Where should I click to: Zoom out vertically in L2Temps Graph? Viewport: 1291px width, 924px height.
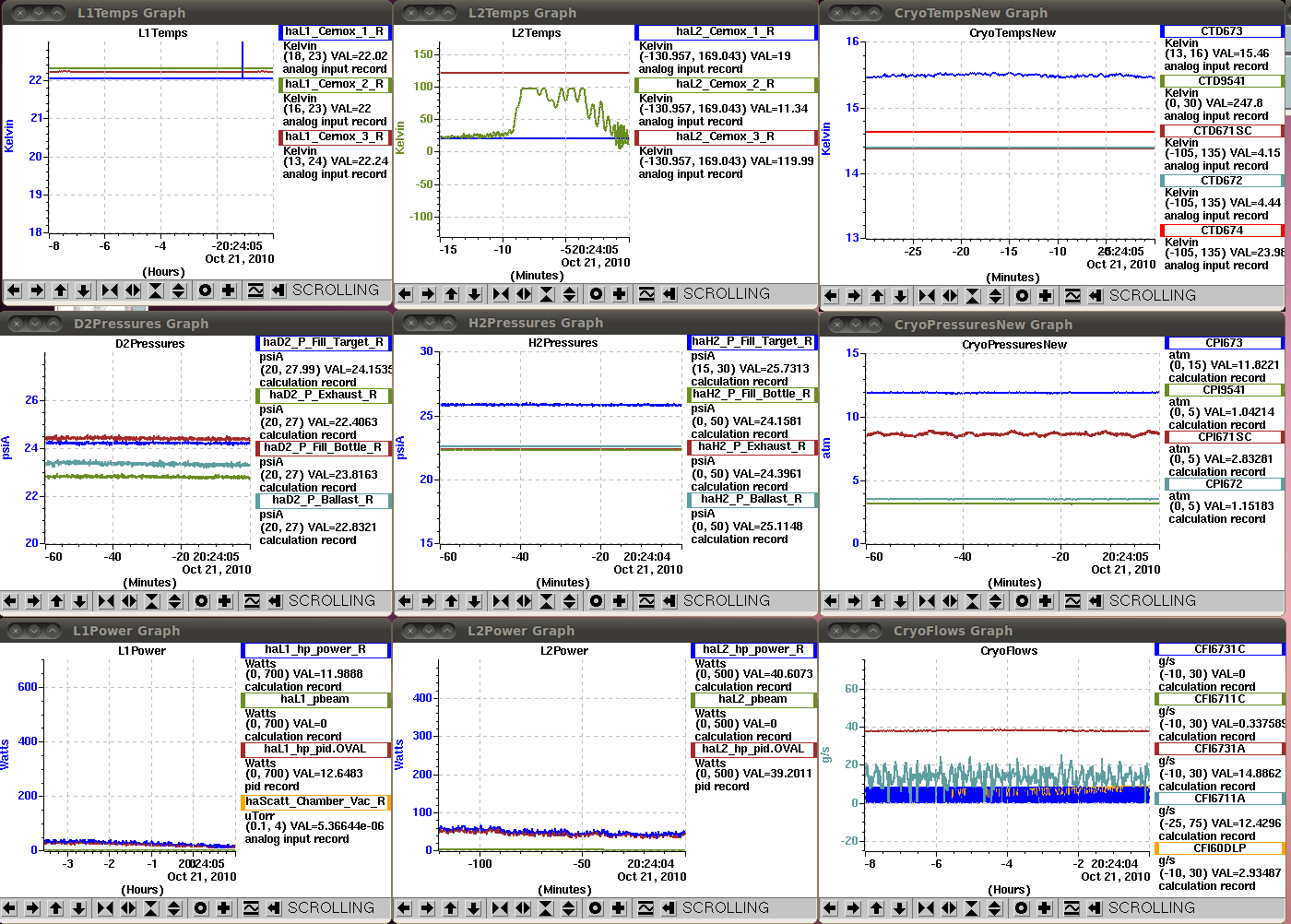pos(570,294)
